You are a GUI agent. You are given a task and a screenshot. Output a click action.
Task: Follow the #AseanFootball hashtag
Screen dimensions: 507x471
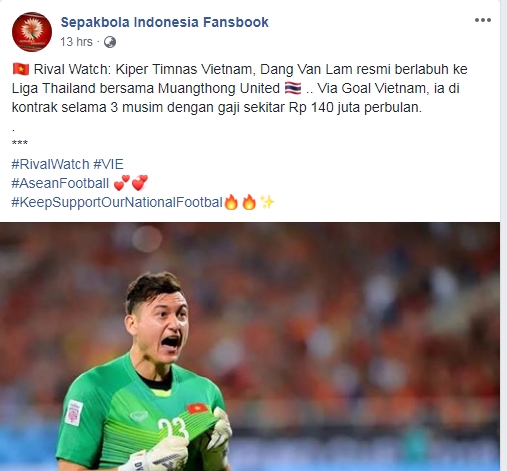[x=60, y=183]
